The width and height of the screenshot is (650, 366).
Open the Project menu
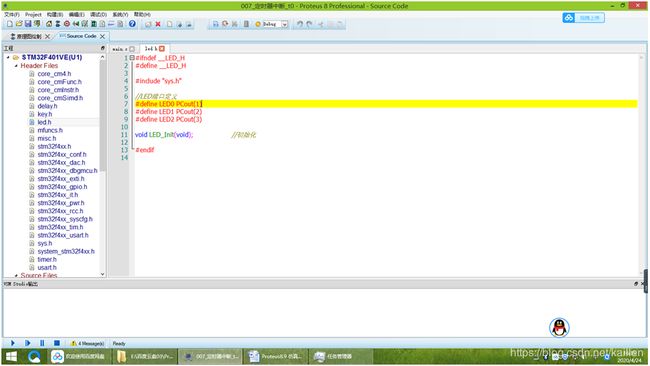pyautogui.click(x=33, y=15)
